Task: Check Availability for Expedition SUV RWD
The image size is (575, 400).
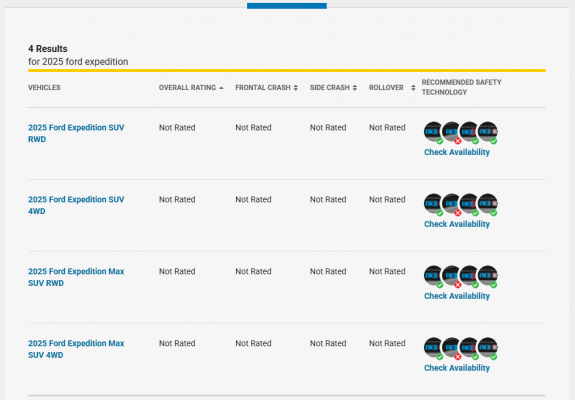Action: [x=457, y=152]
